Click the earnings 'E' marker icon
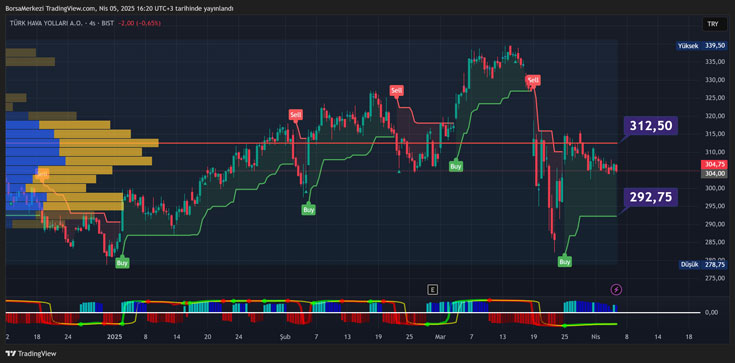Image resolution: width=735 pixels, height=363 pixels. coord(432,290)
